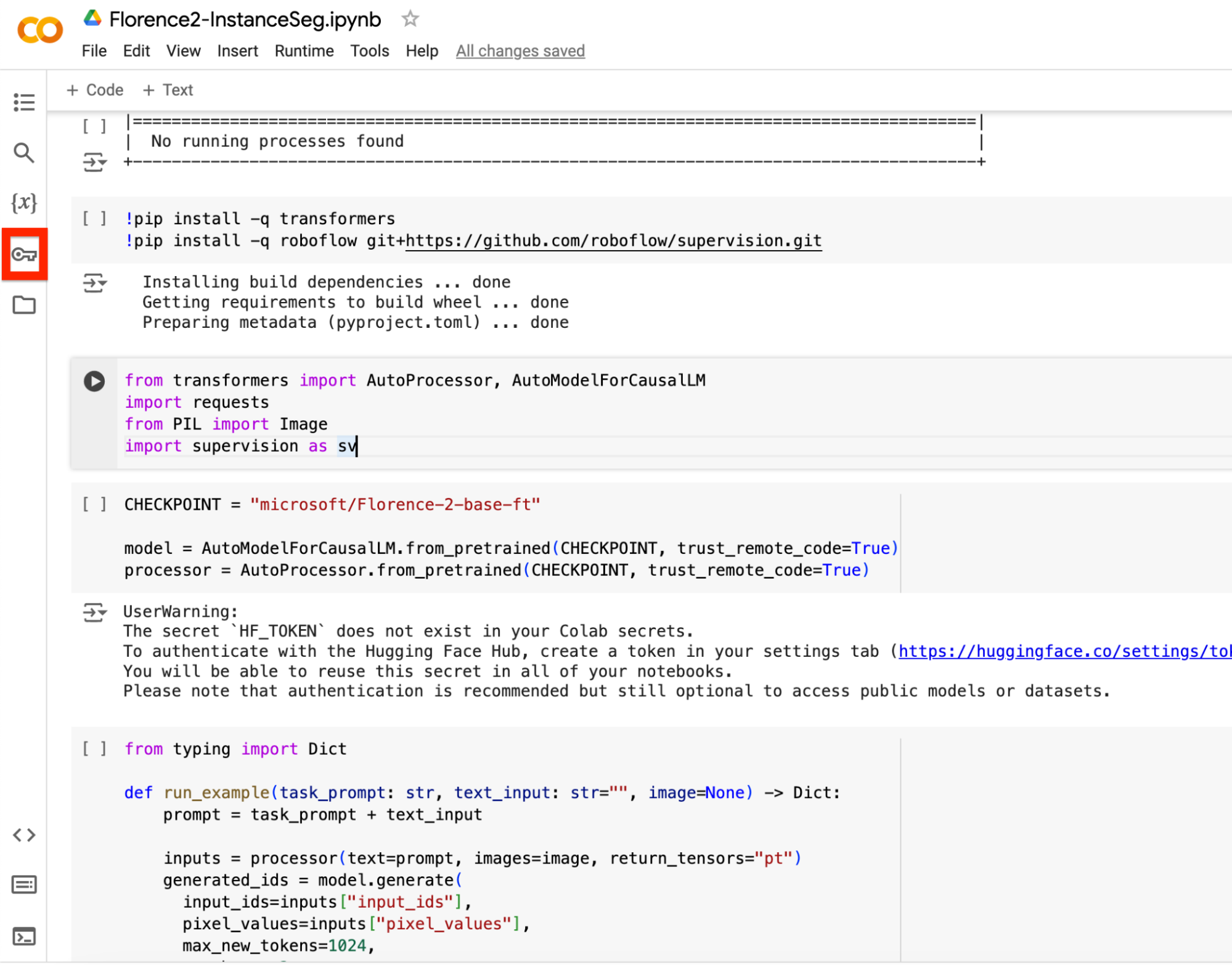This screenshot has width=1232, height=965.
Task: Click run bracket of pip install cell
Action: tap(94, 219)
